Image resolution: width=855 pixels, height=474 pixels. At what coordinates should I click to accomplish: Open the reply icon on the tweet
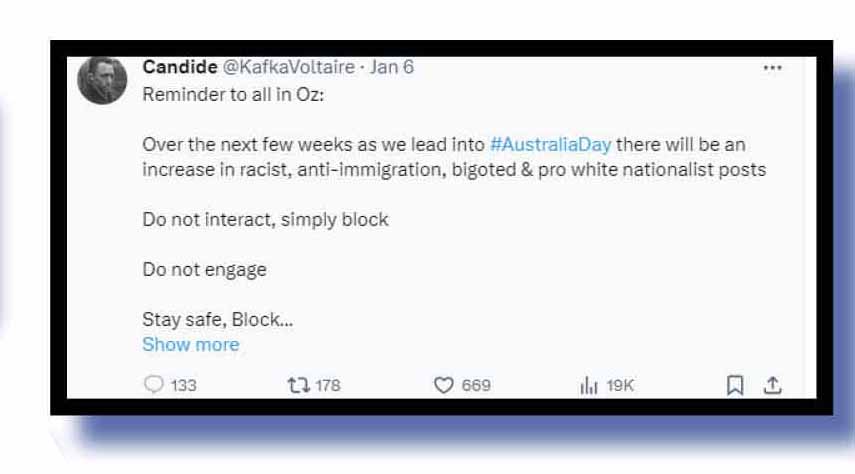(x=153, y=385)
